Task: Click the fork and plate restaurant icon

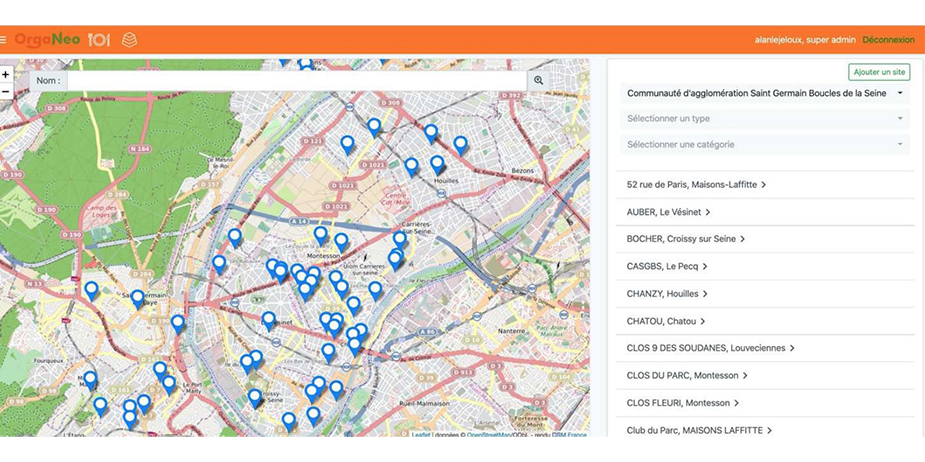Action: (98, 40)
